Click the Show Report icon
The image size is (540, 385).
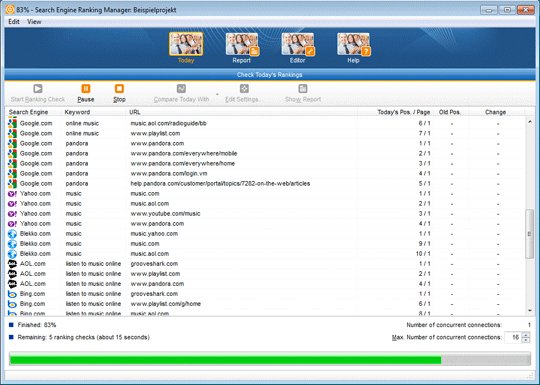click(x=303, y=89)
